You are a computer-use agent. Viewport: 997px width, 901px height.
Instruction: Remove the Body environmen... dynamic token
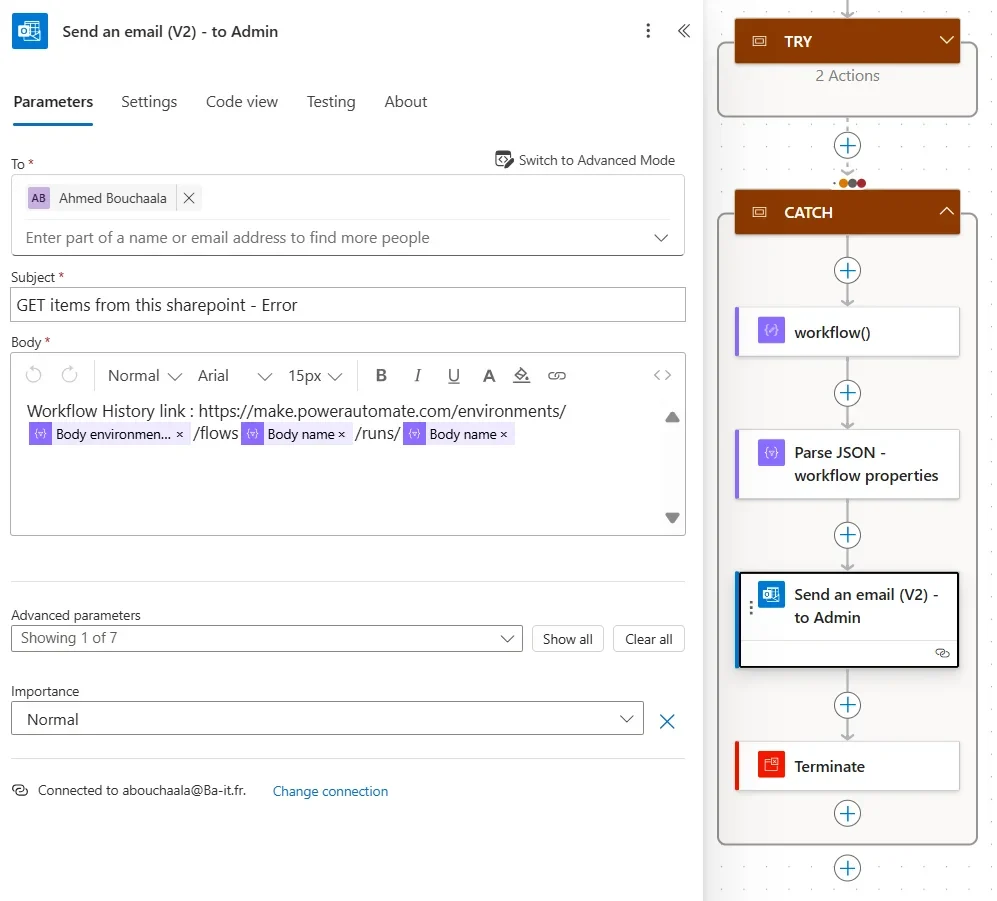click(x=180, y=434)
